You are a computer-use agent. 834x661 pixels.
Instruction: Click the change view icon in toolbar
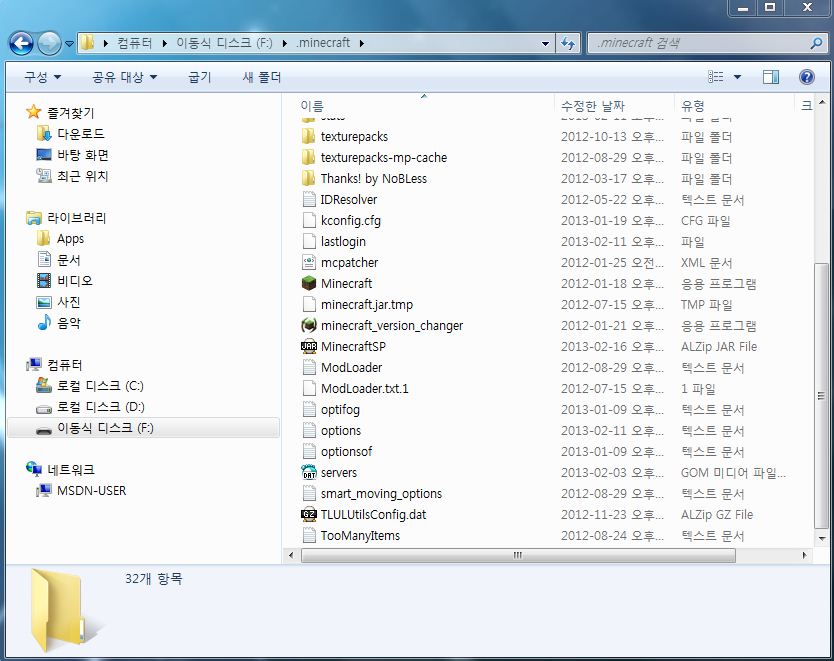tap(716, 77)
